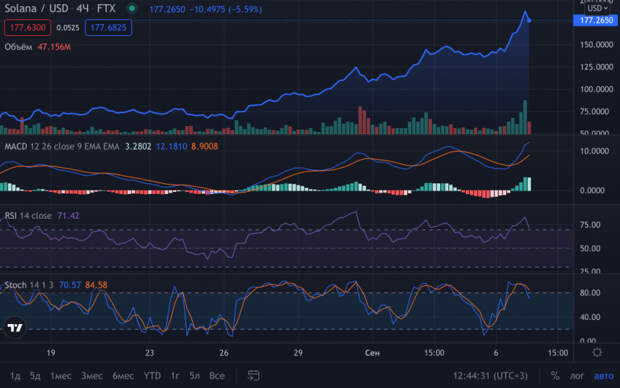This screenshot has height=388, width=620.
Task: Toggle percent scale mode
Action: pos(555,376)
